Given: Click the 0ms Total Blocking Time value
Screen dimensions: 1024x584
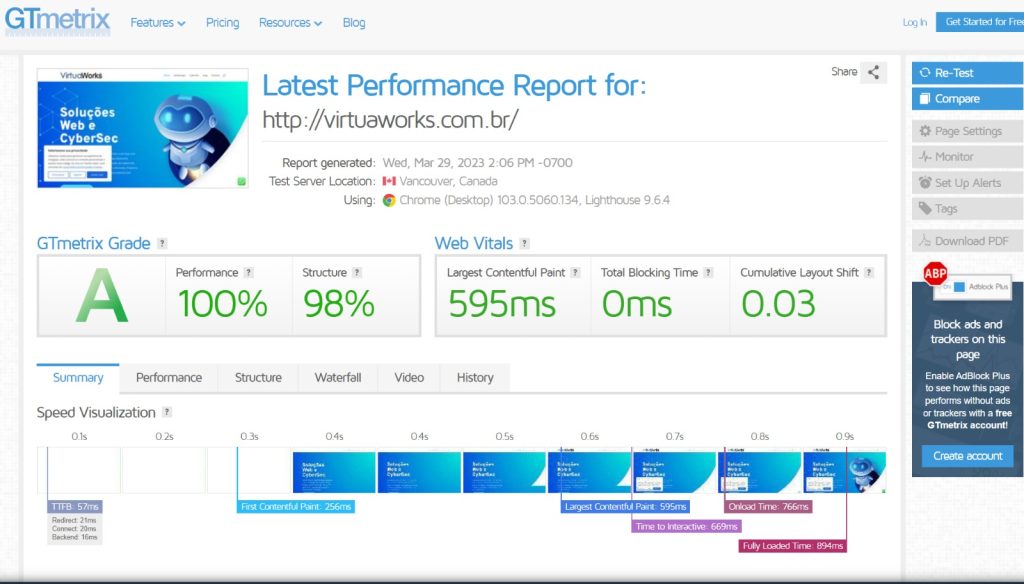Looking at the screenshot, I should tap(637, 304).
